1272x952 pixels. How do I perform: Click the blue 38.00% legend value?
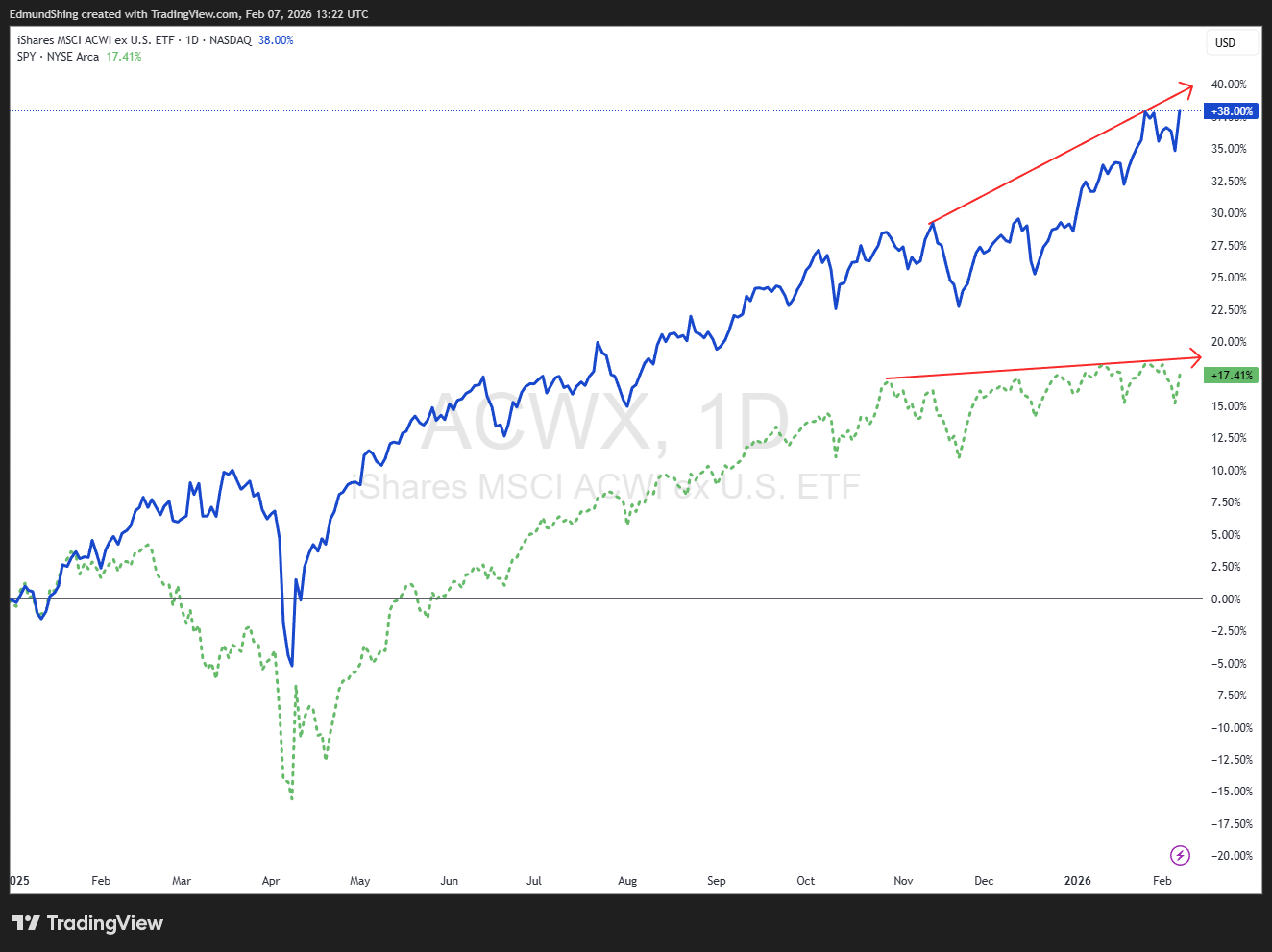click(x=276, y=40)
